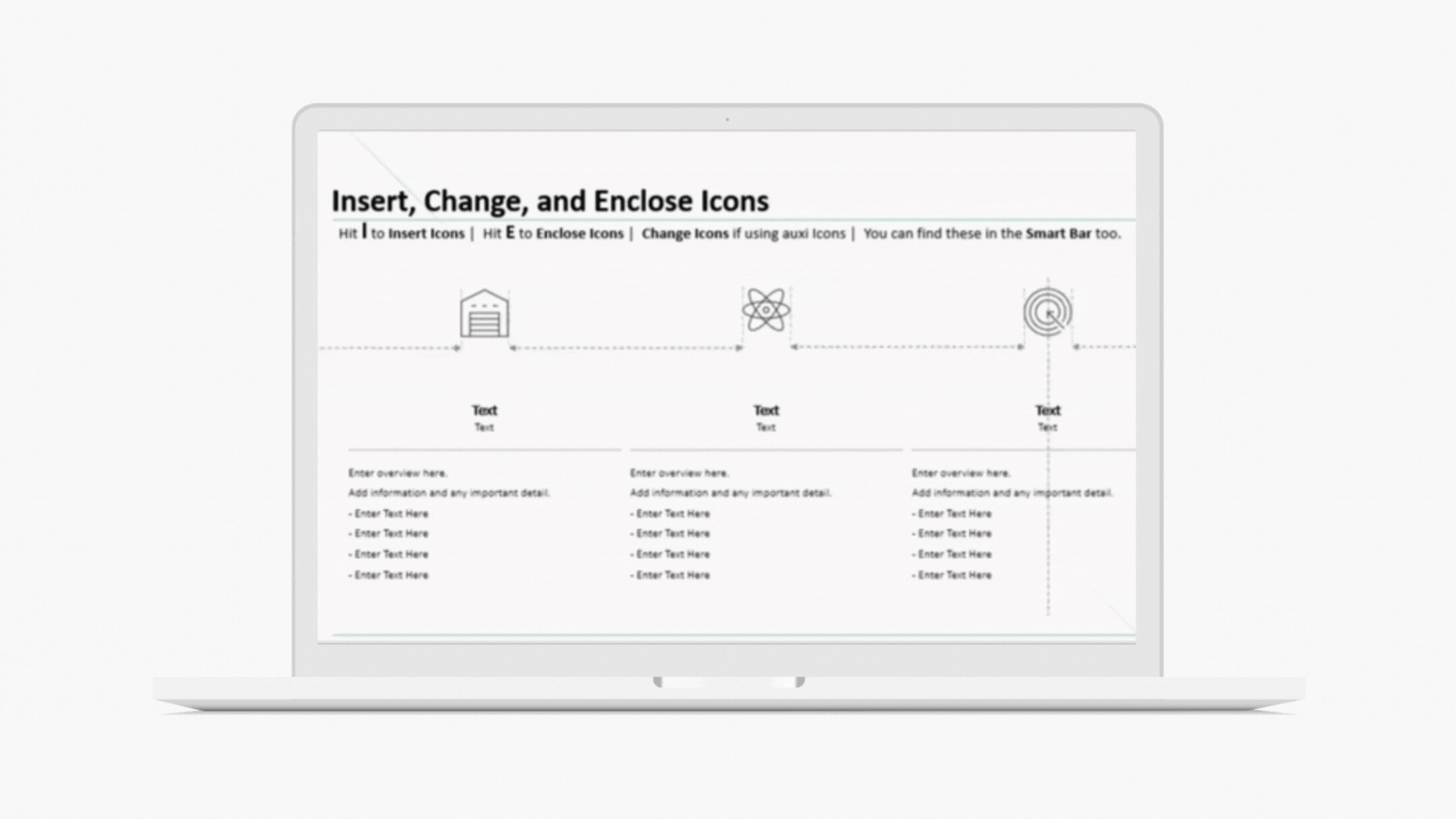Image resolution: width=1456 pixels, height=819 pixels.
Task: Click first '- Enter Text Here' bullet in first column
Action: coord(389,514)
